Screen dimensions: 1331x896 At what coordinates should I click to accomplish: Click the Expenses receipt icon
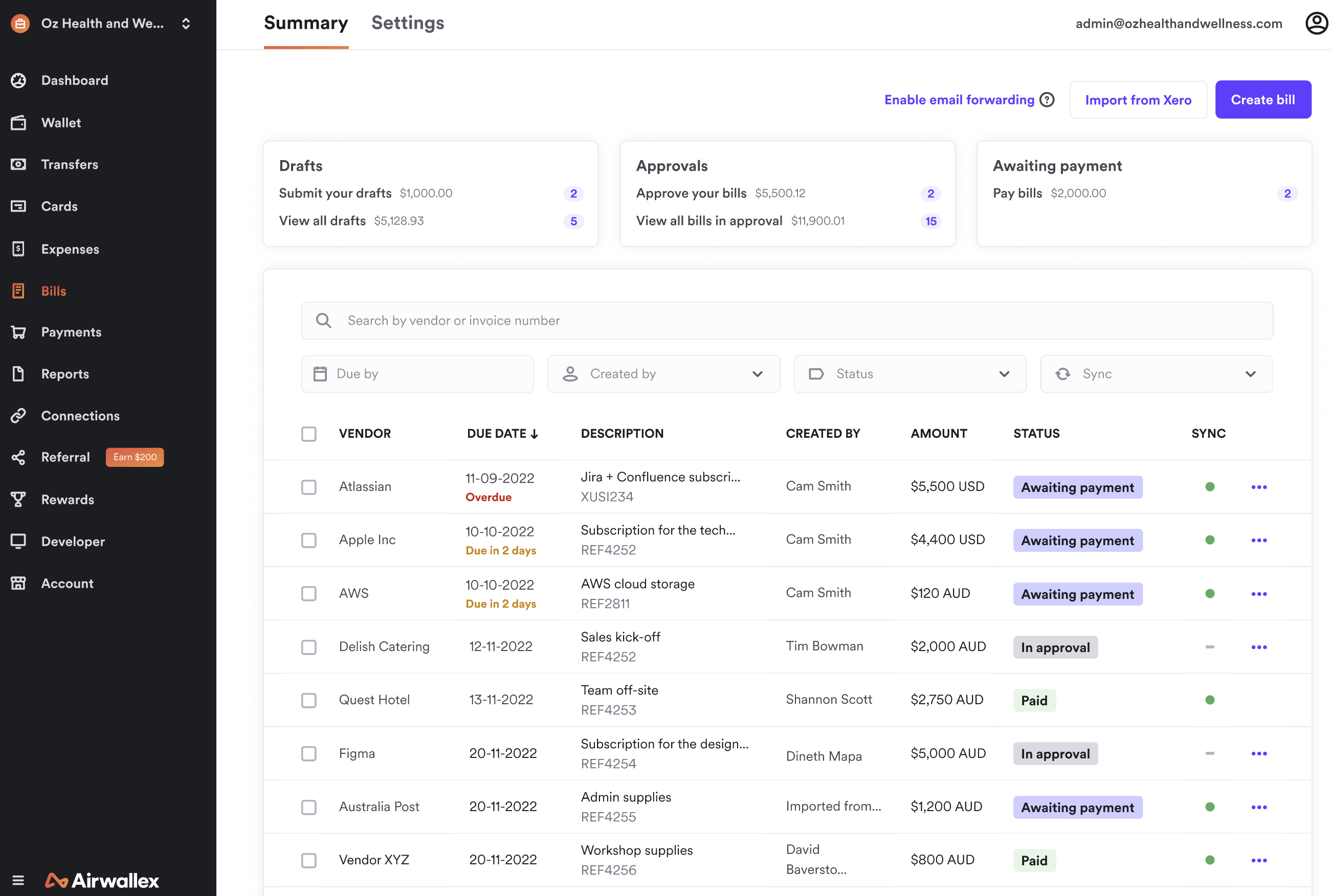pos(18,249)
